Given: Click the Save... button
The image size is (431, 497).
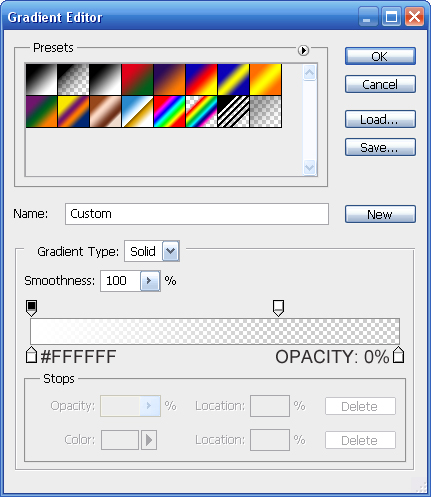Looking at the screenshot, I should click(380, 147).
